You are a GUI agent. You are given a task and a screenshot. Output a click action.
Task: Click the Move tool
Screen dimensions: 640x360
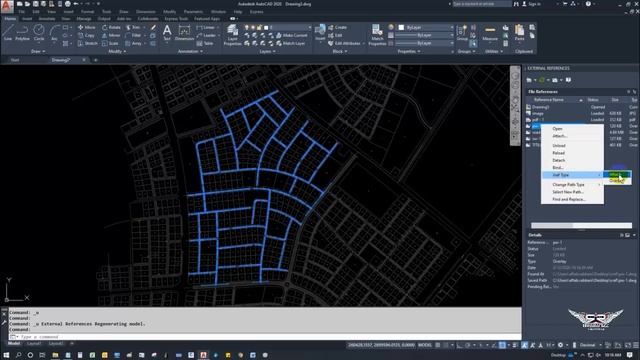point(87,27)
